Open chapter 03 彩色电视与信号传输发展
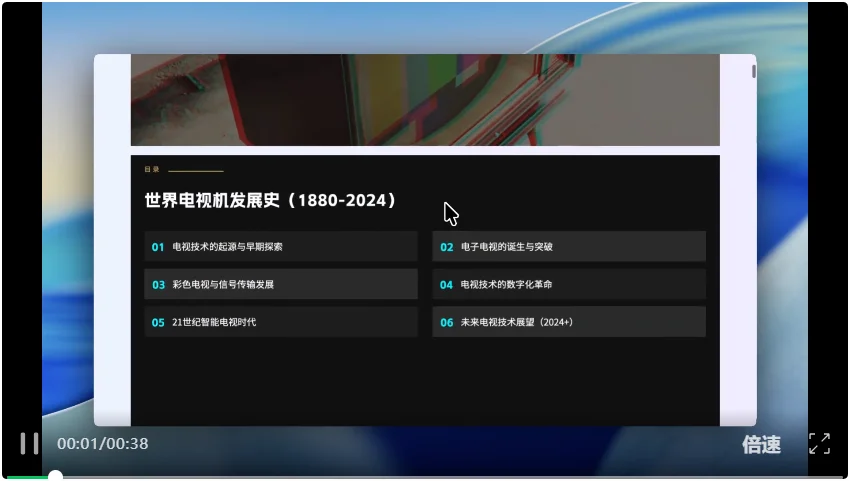The image size is (849, 481). point(281,284)
